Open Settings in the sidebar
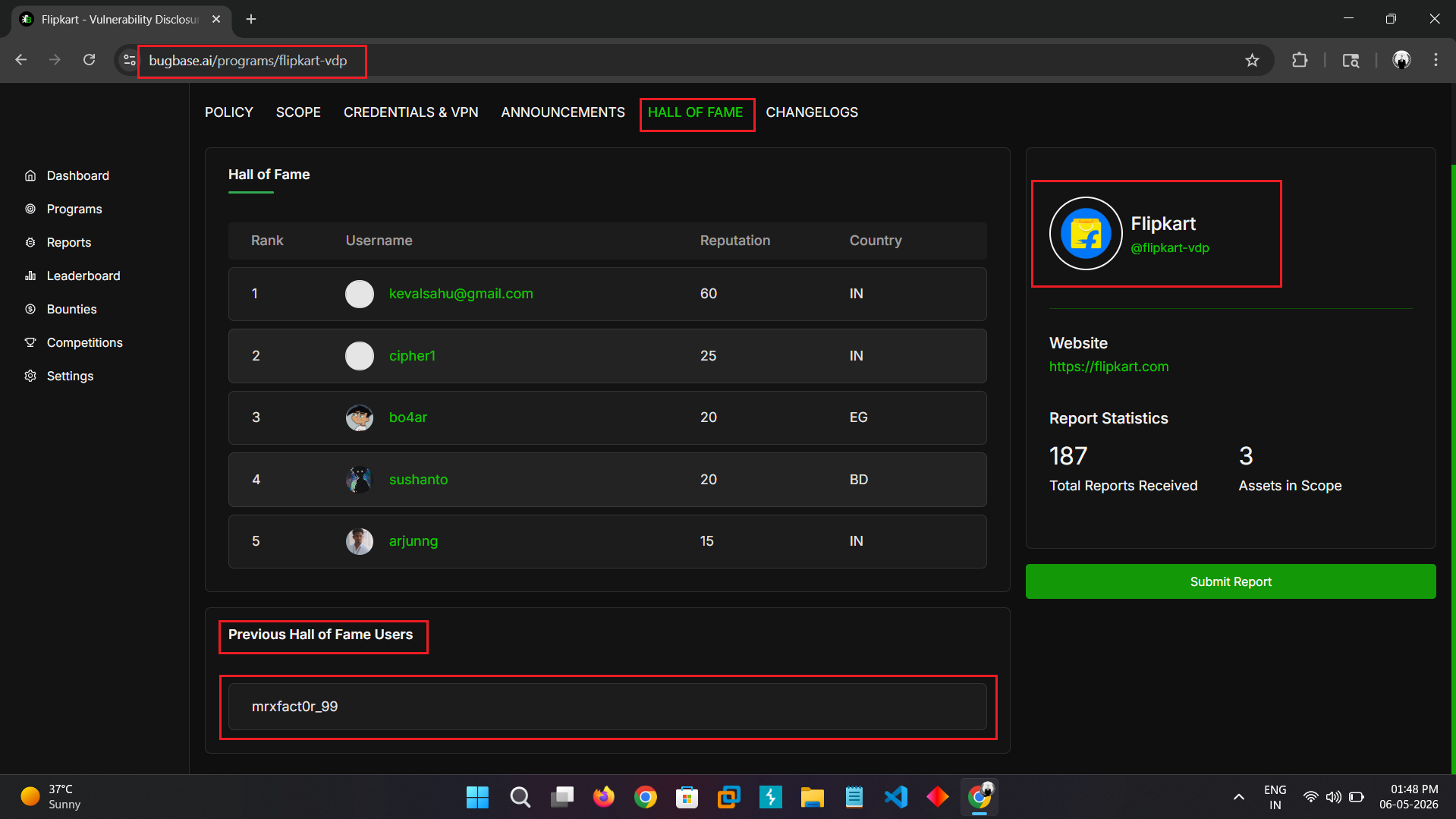The height and width of the screenshot is (819, 1456). pos(70,376)
